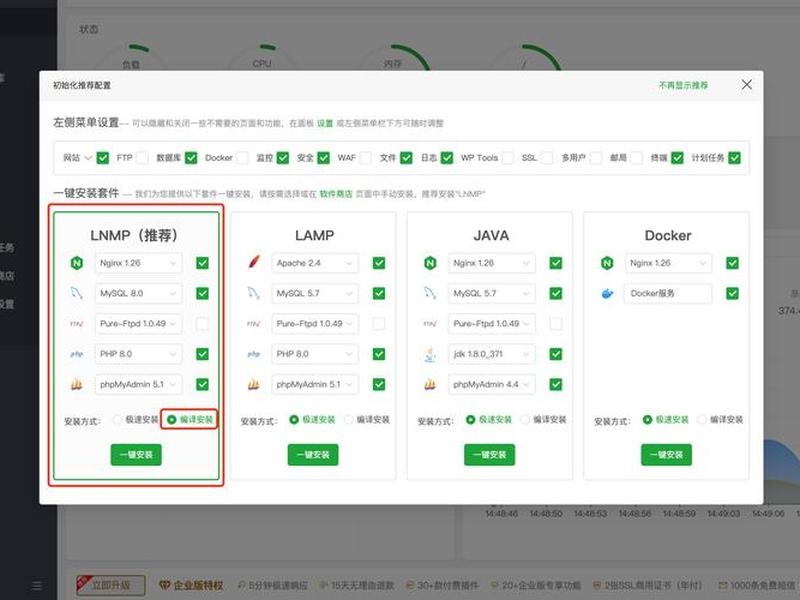Viewport: 800px width, 600px height.
Task: Click the Docker服务 field in Docker card
Action: point(668,293)
